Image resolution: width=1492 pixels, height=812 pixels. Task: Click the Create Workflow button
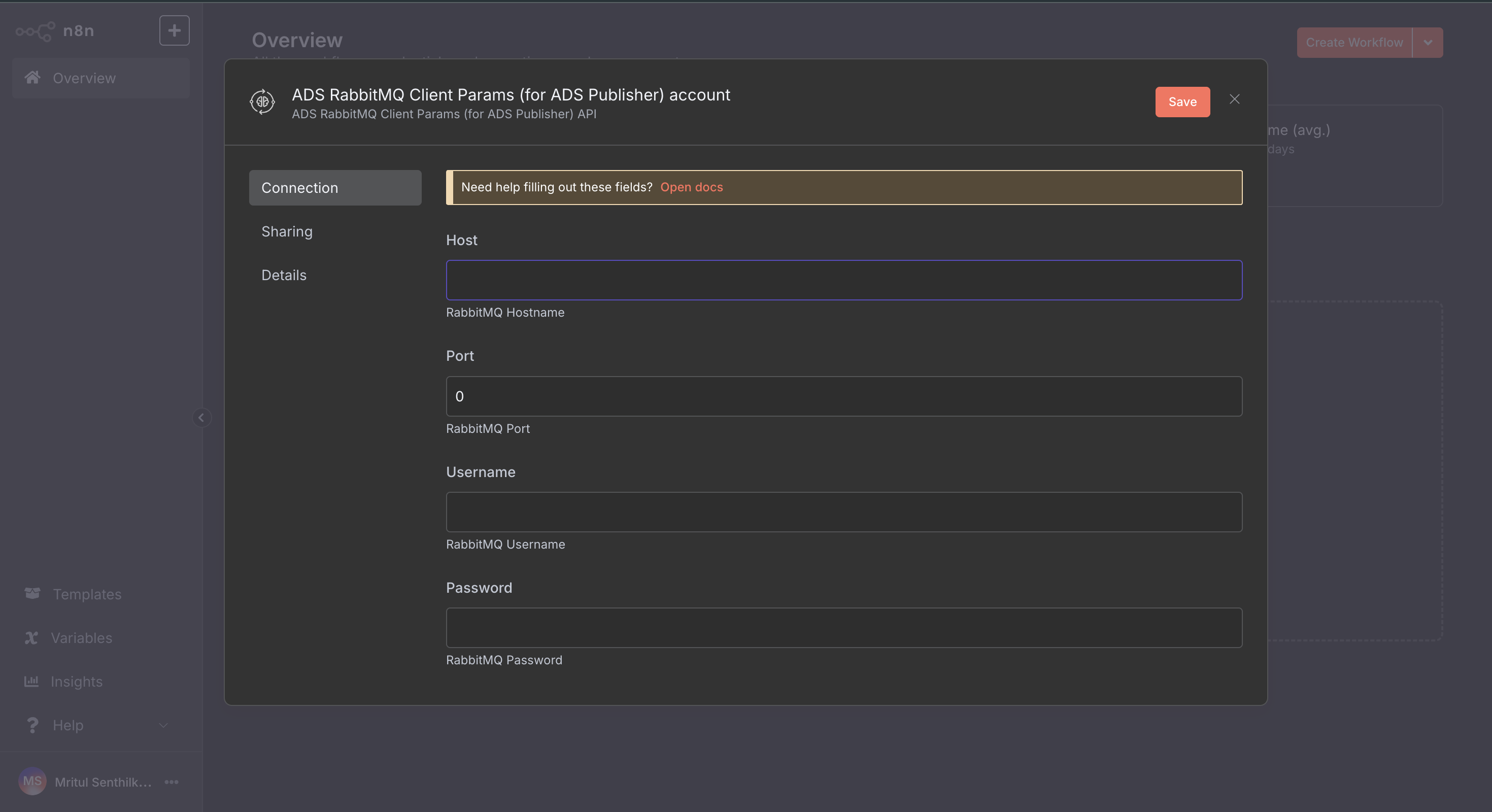[1354, 42]
